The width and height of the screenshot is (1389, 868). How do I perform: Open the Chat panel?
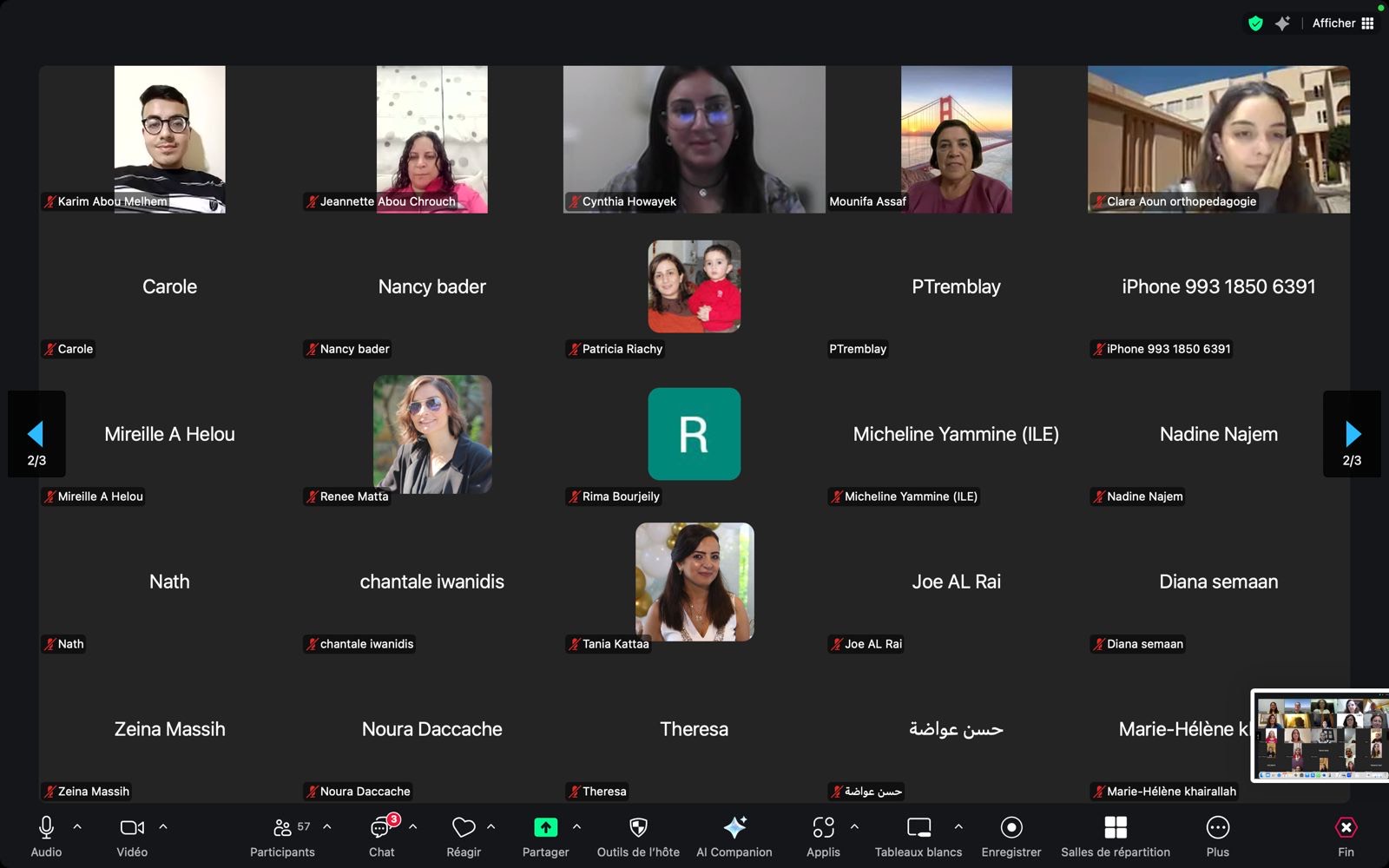[381, 828]
